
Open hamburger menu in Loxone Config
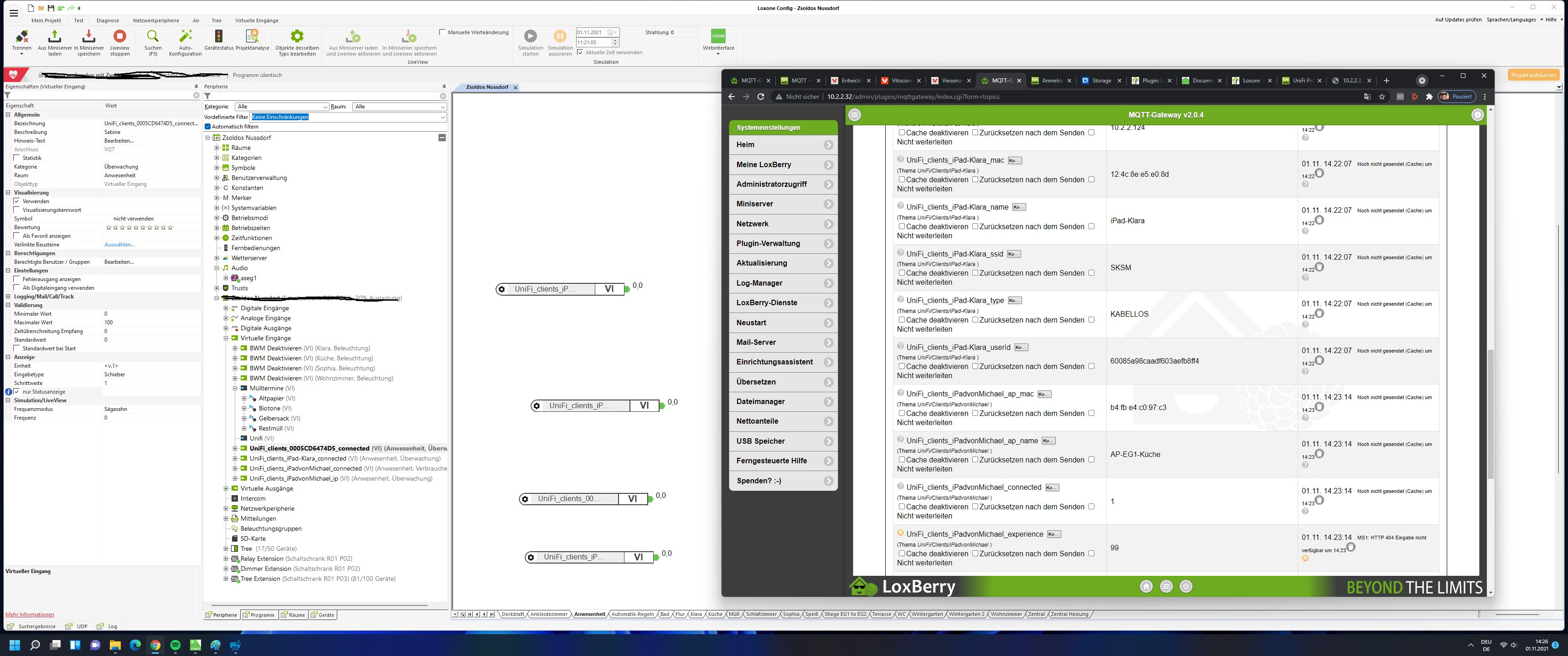click(13, 13)
